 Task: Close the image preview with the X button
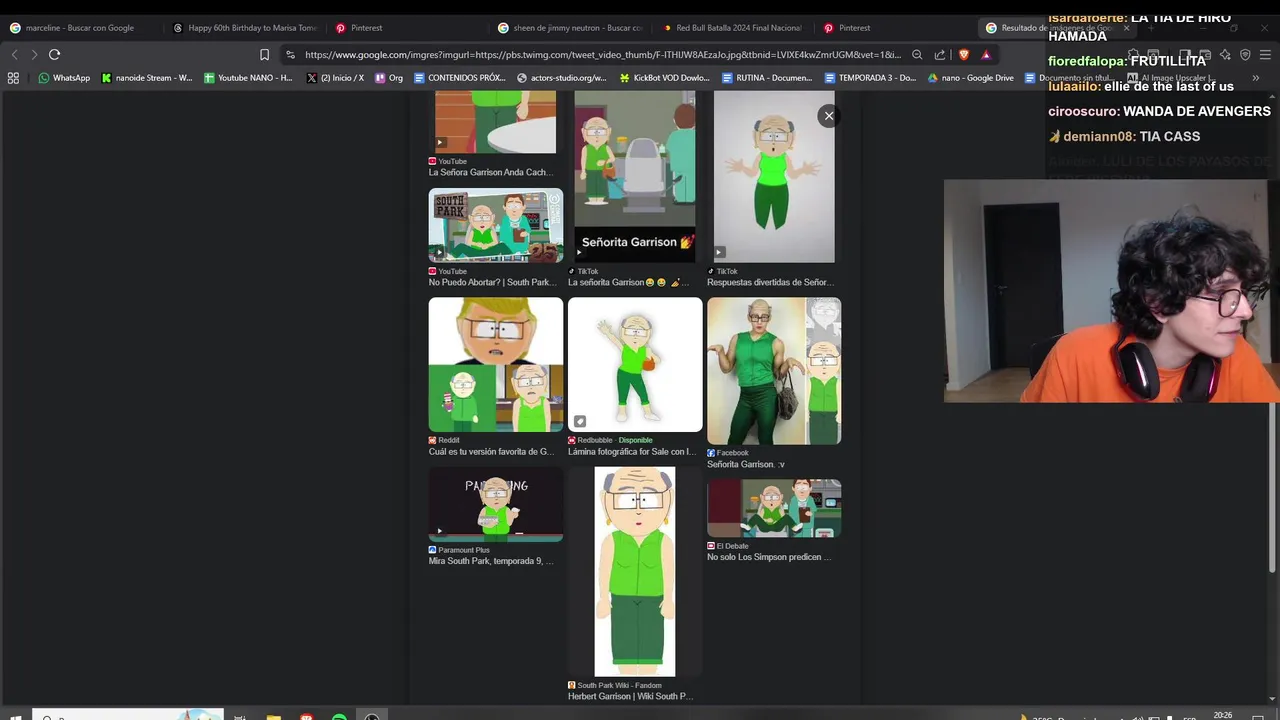tap(829, 116)
